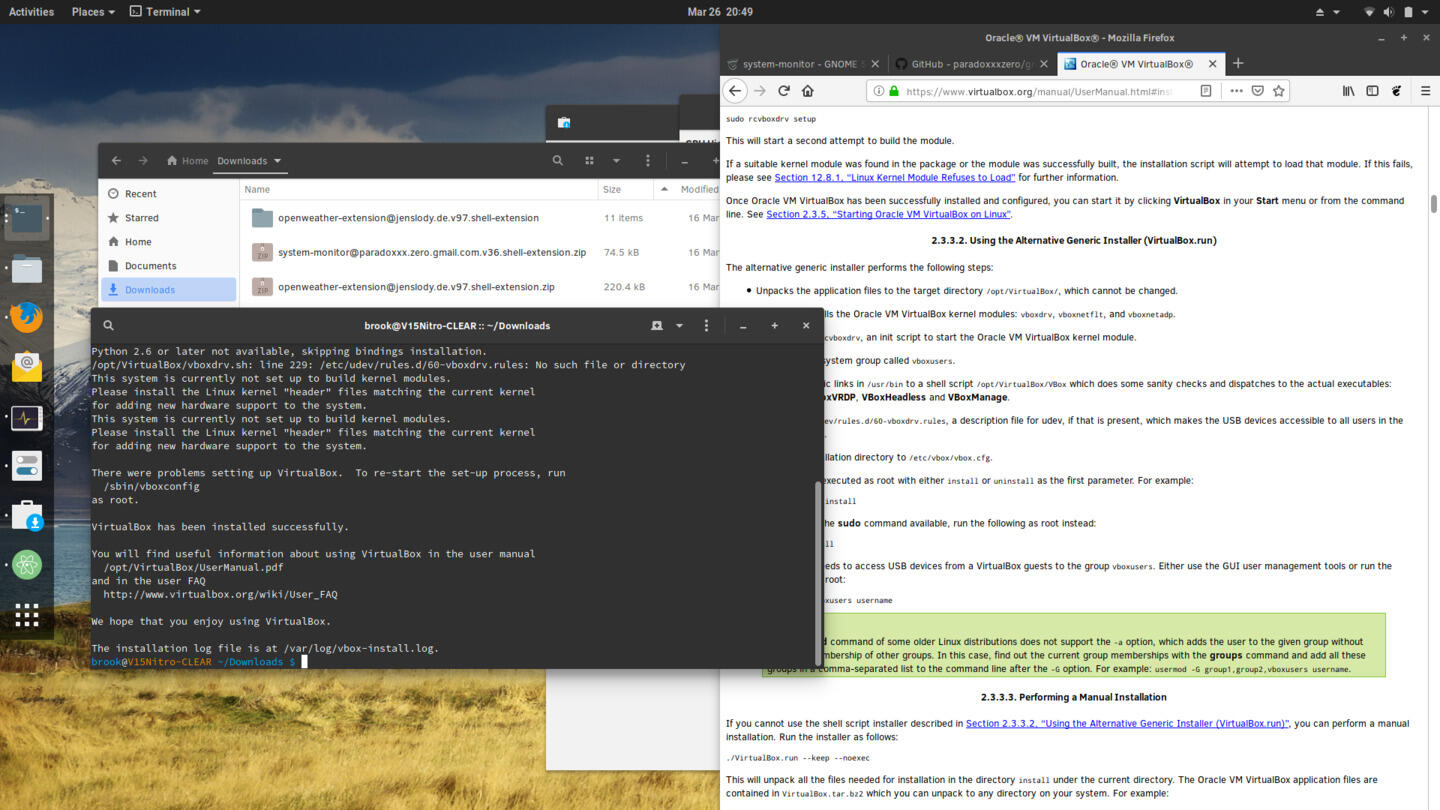Open search in the Terminal window

(108, 325)
